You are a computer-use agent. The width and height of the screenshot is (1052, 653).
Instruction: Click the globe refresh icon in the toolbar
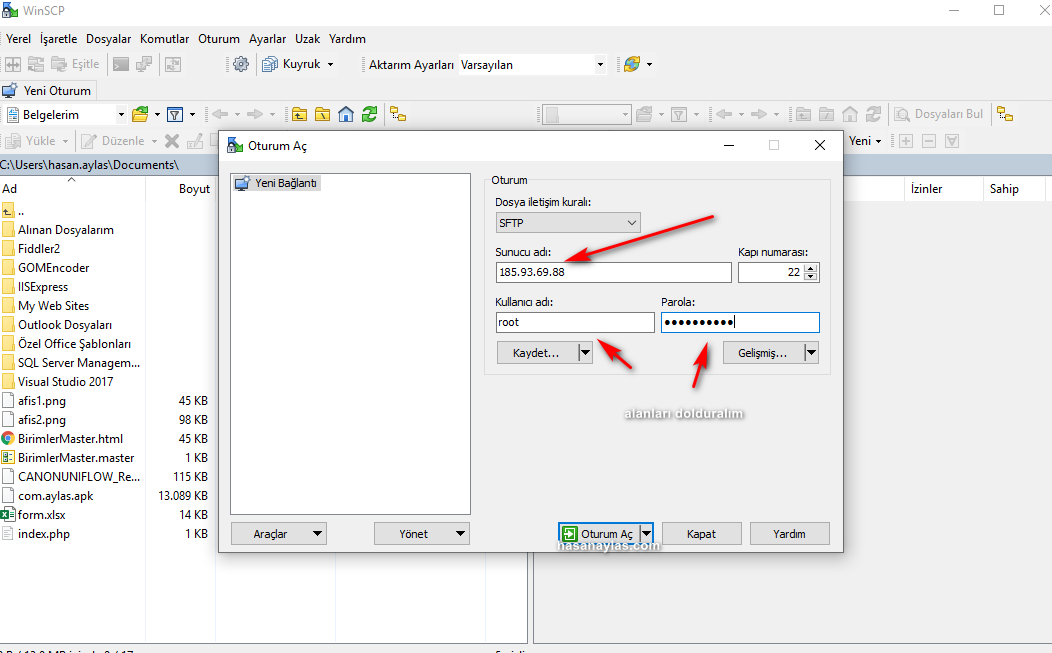pyautogui.click(x=632, y=64)
